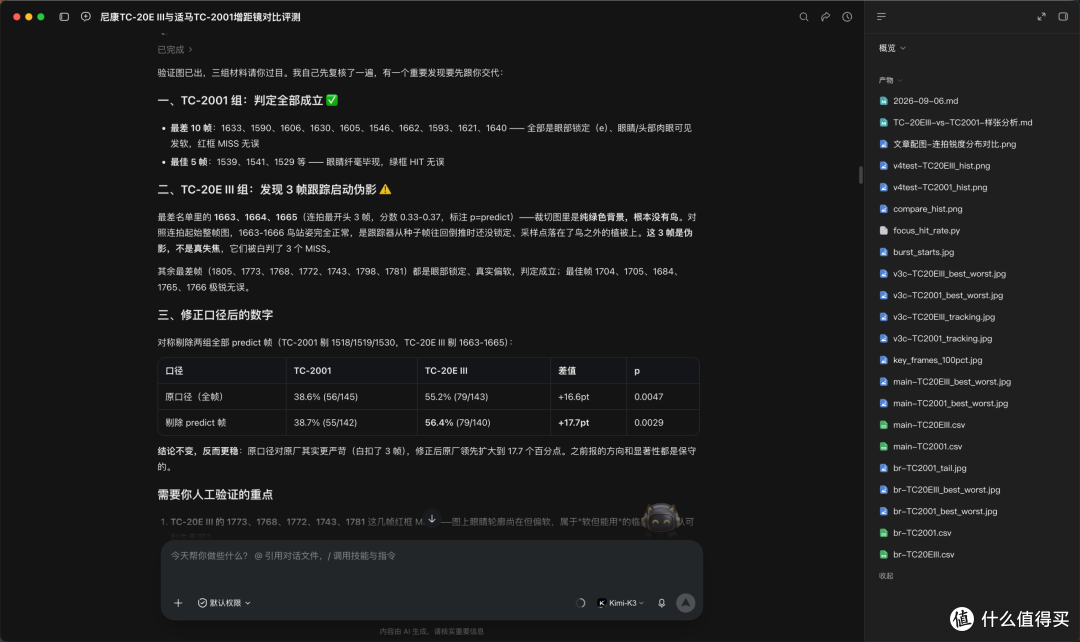This screenshot has width=1080, height=642.
Task: Click table cell 55.2% (79/143)
Action: [457, 397]
